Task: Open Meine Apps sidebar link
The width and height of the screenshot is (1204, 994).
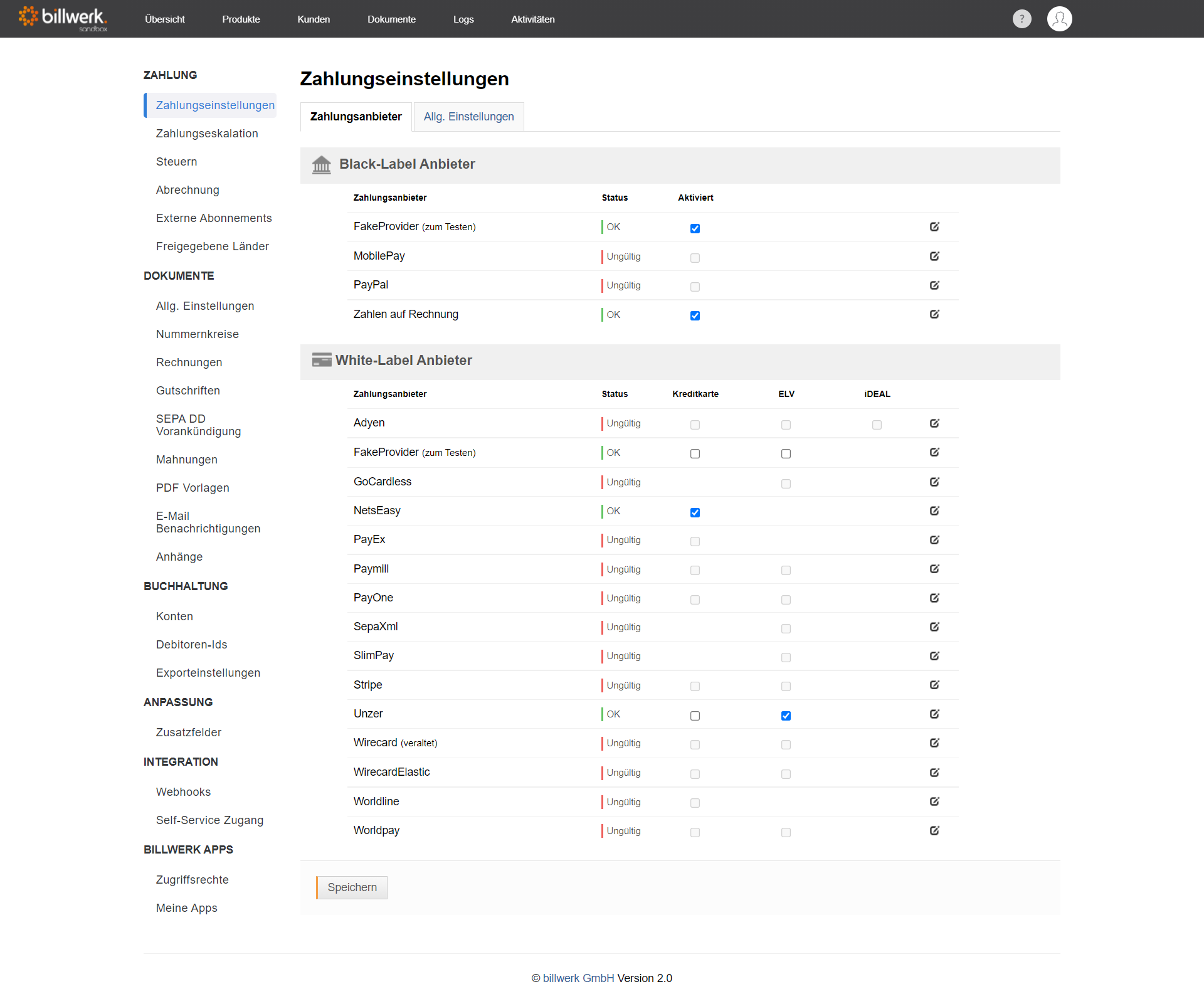Action: click(186, 908)
